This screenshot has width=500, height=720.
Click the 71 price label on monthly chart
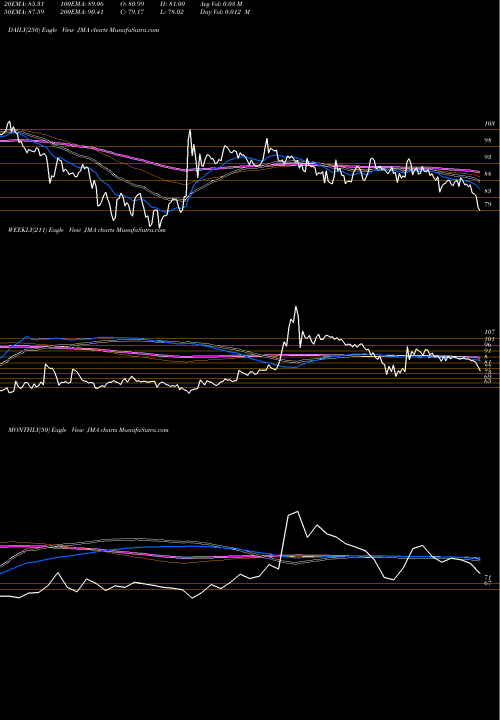(x=488, y=577)
